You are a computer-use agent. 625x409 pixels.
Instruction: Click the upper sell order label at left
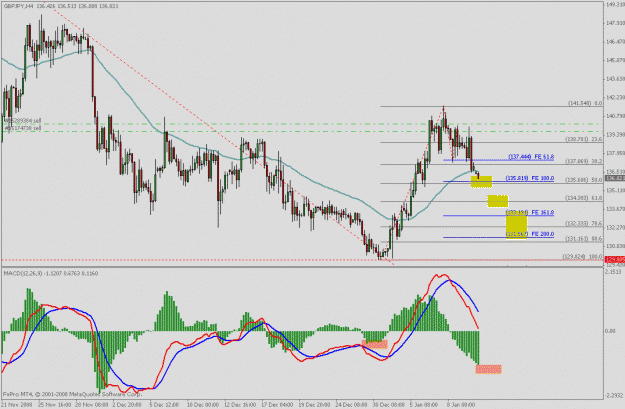coord(22,120)
